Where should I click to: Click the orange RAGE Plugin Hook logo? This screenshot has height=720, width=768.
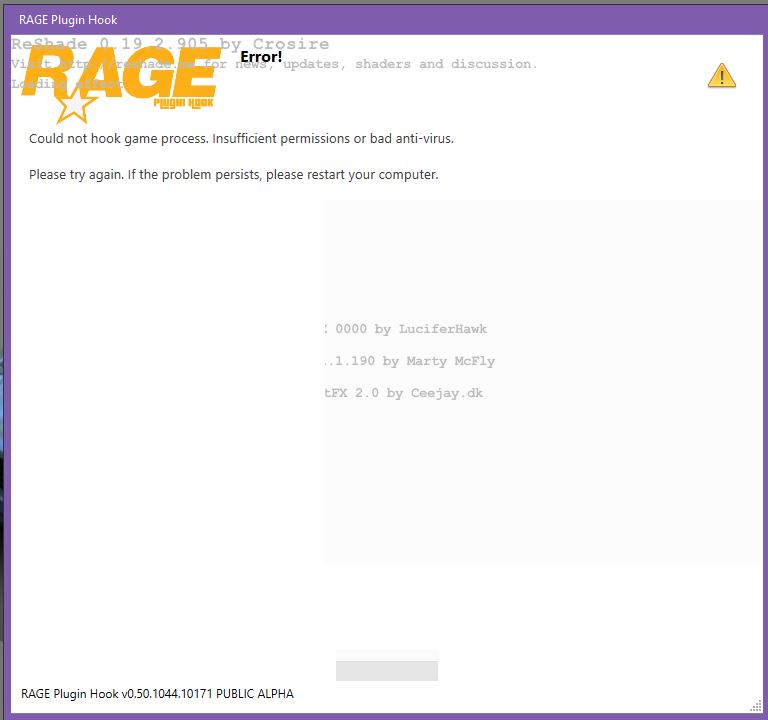120,84
